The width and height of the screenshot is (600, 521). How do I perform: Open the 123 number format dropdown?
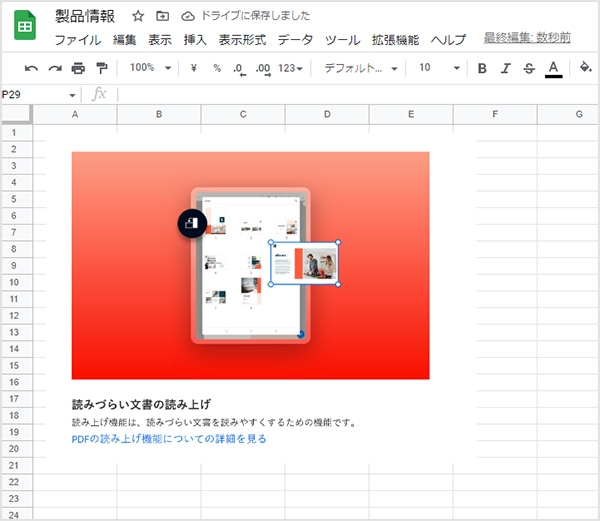point(290,68)
